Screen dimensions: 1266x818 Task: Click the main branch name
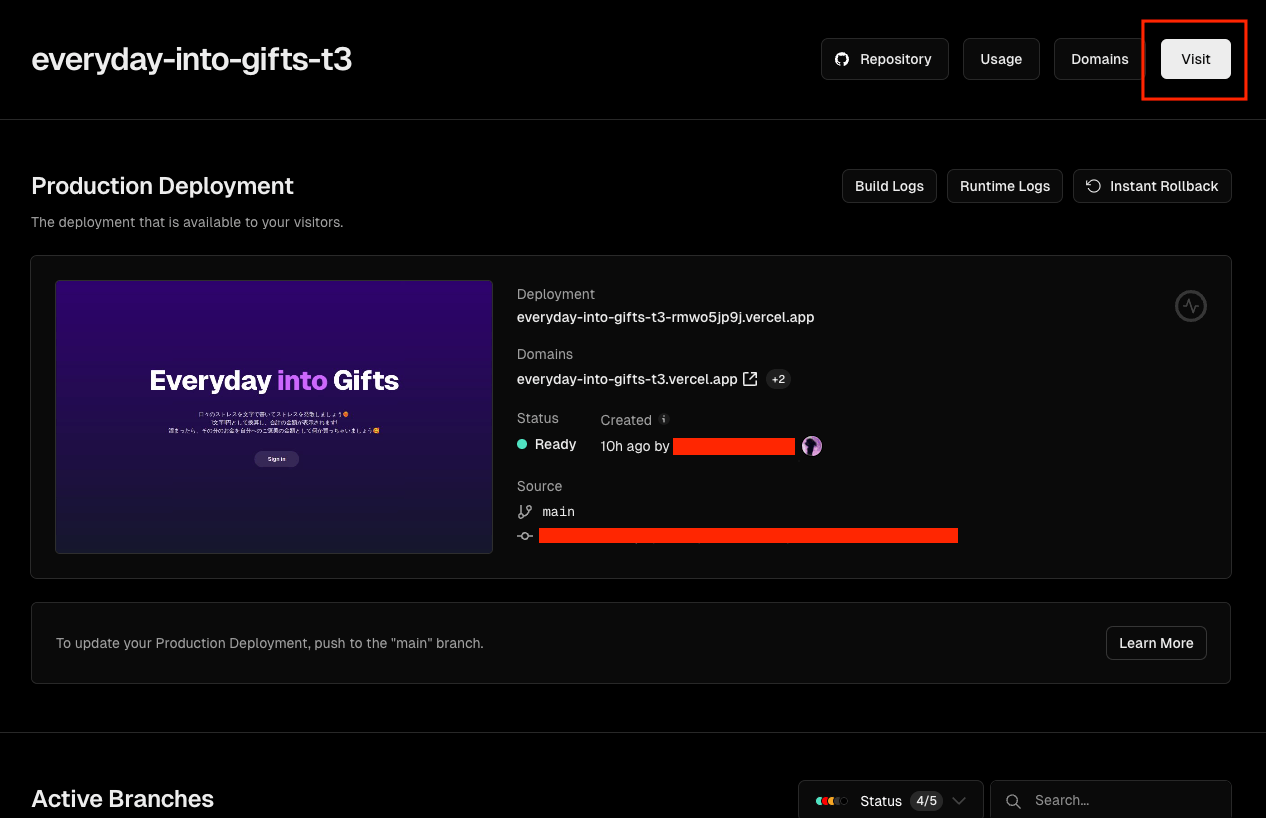(x=558, y=511)
